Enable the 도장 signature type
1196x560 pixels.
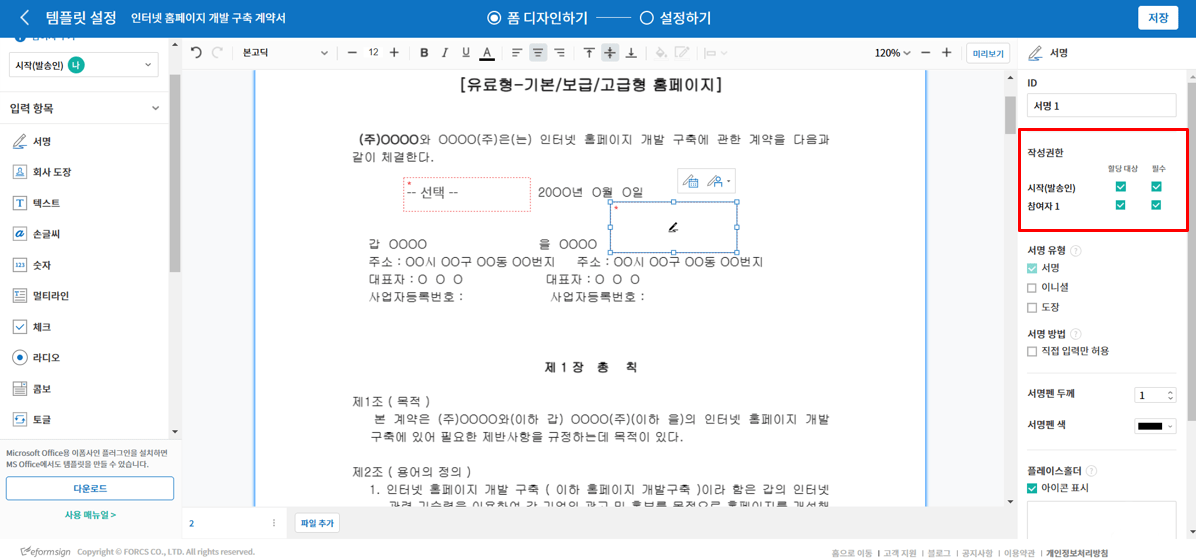[1032, 307]
